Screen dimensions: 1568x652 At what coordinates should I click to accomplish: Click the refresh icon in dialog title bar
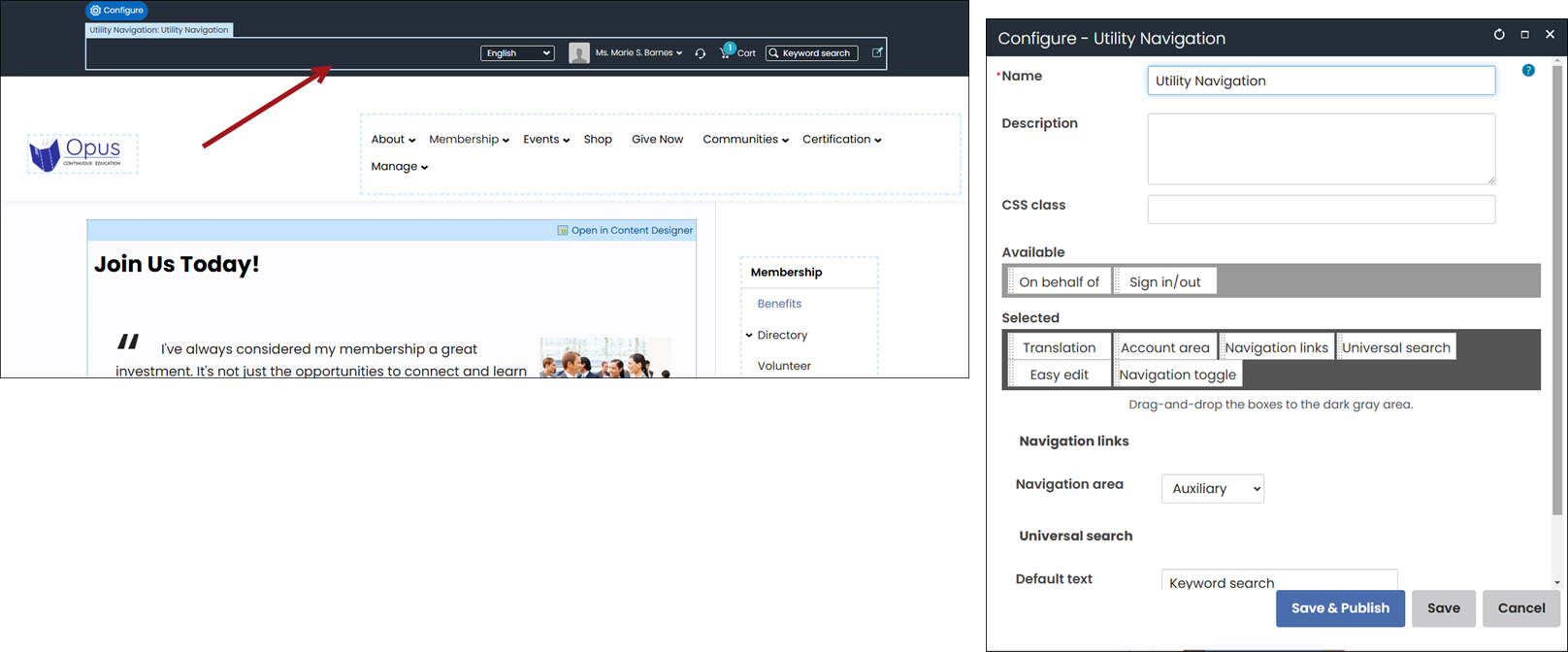tap(1499, 35)
